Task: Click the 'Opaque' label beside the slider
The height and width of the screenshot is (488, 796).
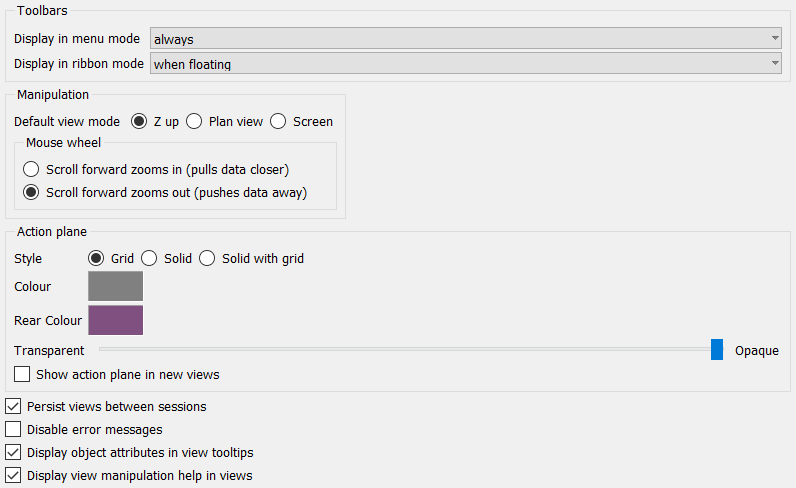Action: click(x=756, y=350)
